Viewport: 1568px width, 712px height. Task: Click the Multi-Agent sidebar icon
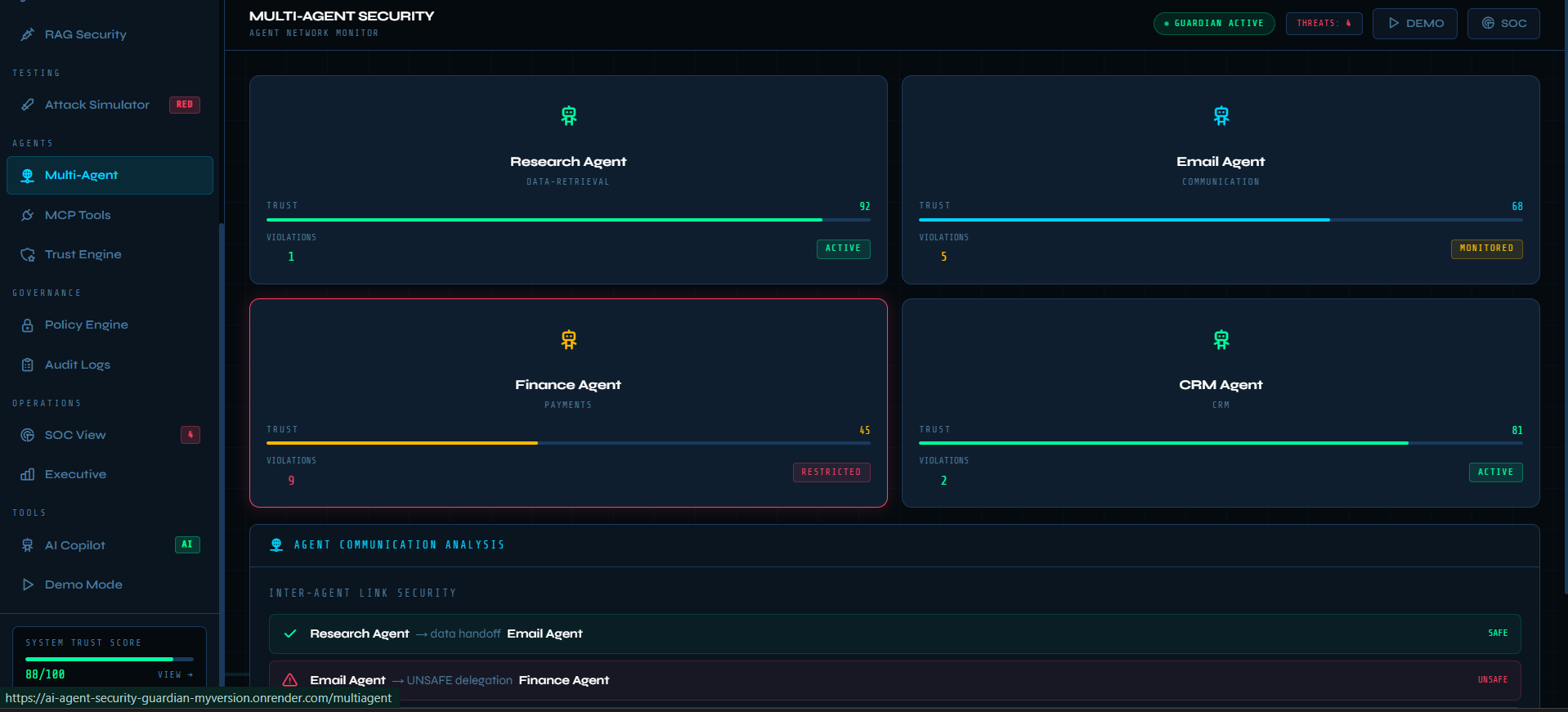point(28,175)
